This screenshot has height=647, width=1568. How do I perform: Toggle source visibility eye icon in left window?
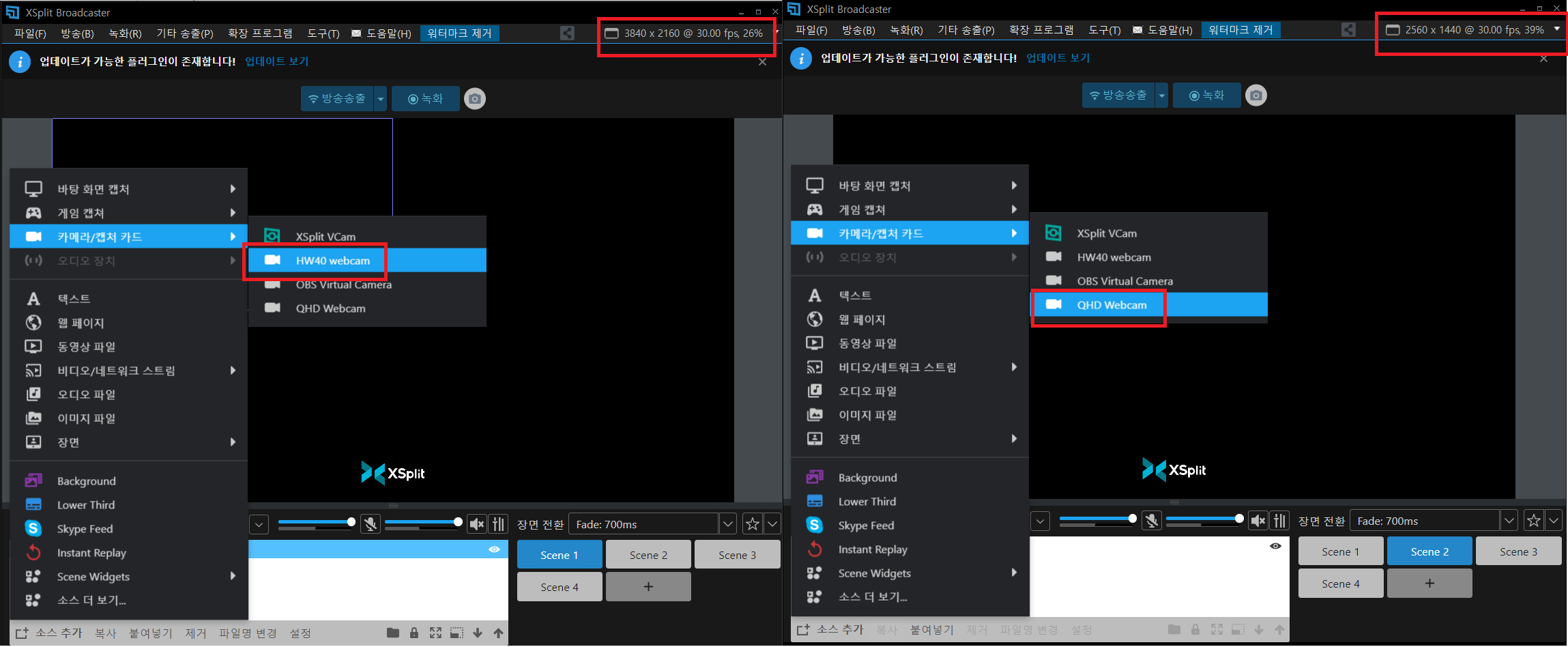[x=494, y=549]
